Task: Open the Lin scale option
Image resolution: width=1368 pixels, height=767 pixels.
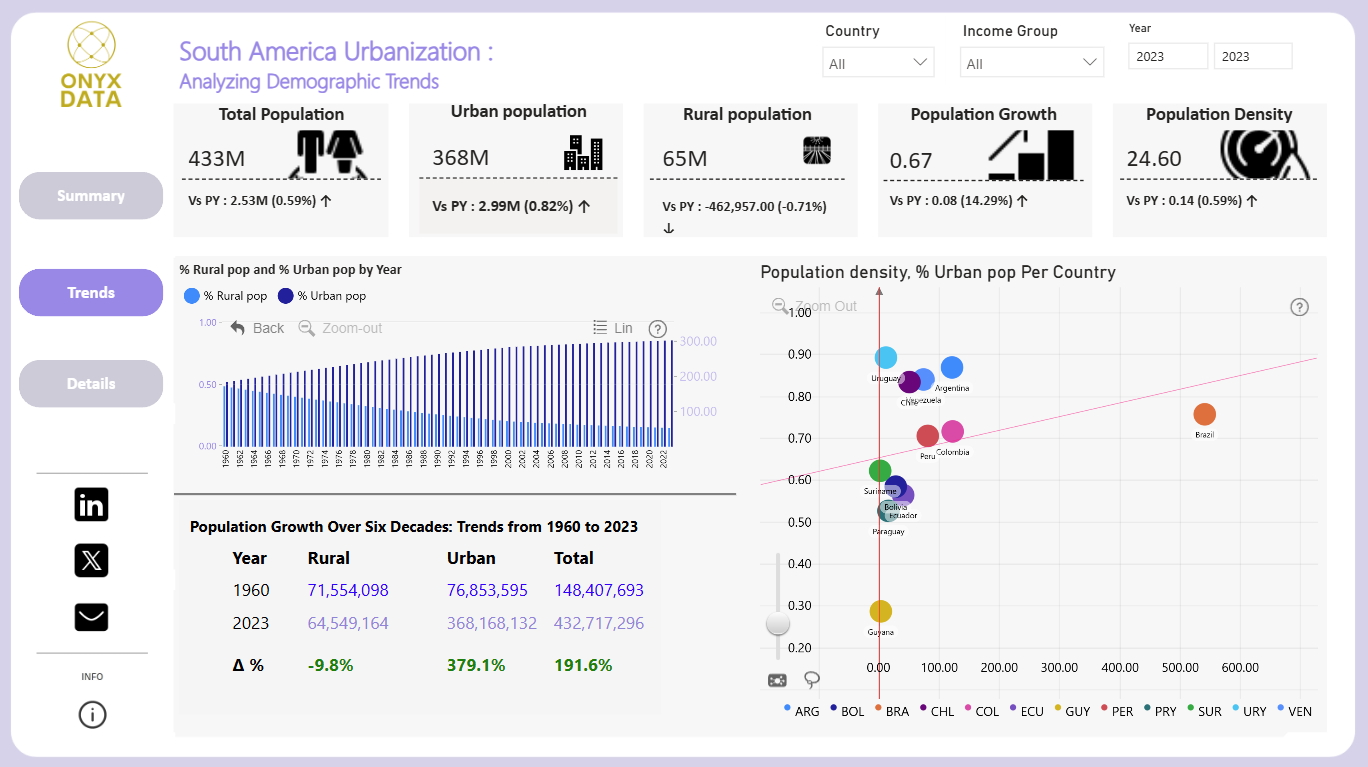Action: click(613, 328)
